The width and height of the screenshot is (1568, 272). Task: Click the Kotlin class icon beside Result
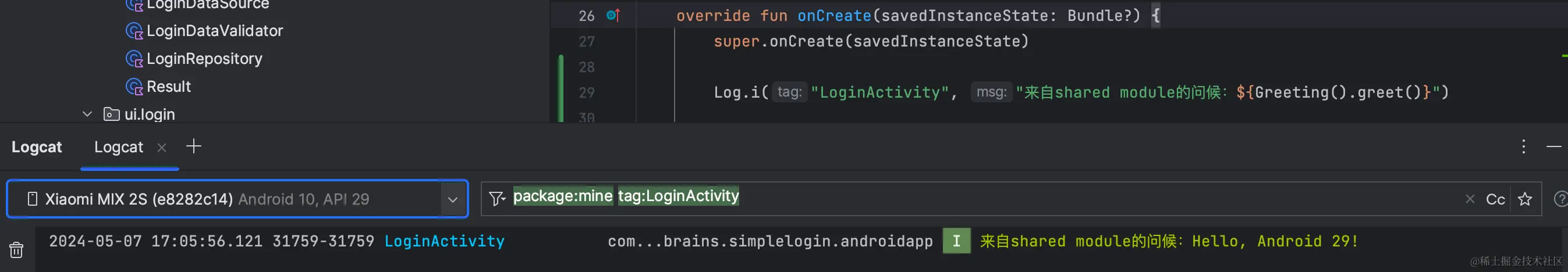point(134,87)
